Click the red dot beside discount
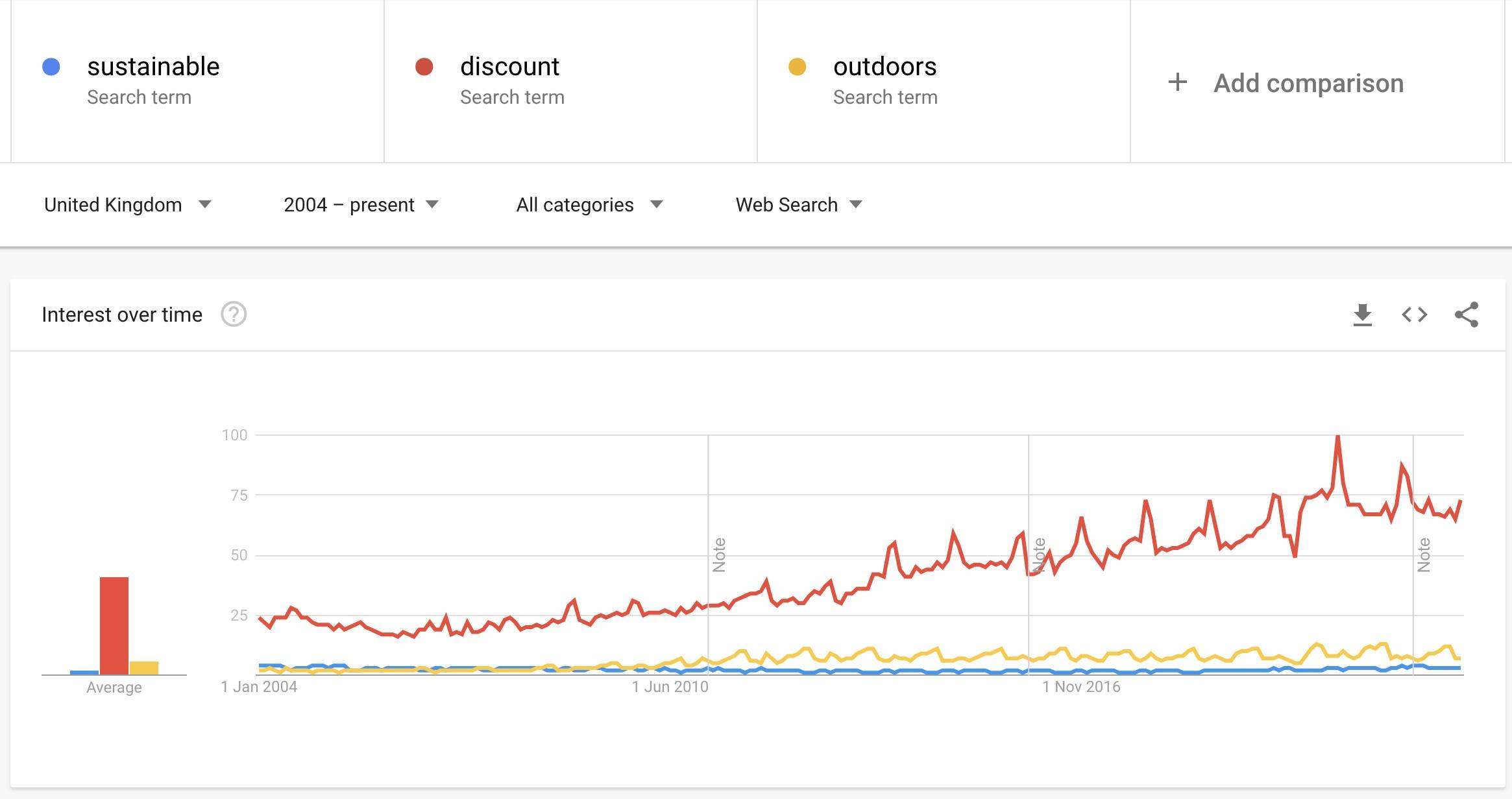The width and height of the screenshot is (1512, 799). [x=424, y=67]
